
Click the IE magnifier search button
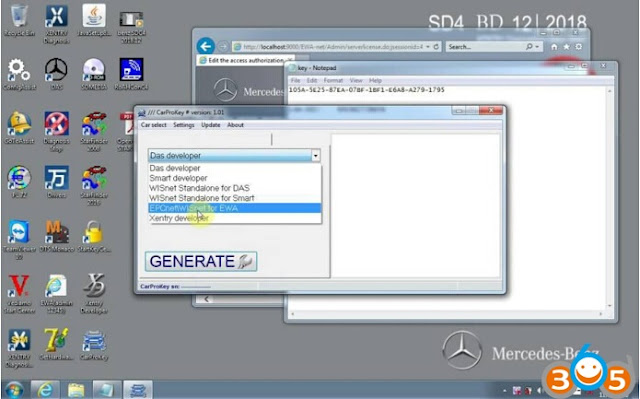click(x=529, y=47)
